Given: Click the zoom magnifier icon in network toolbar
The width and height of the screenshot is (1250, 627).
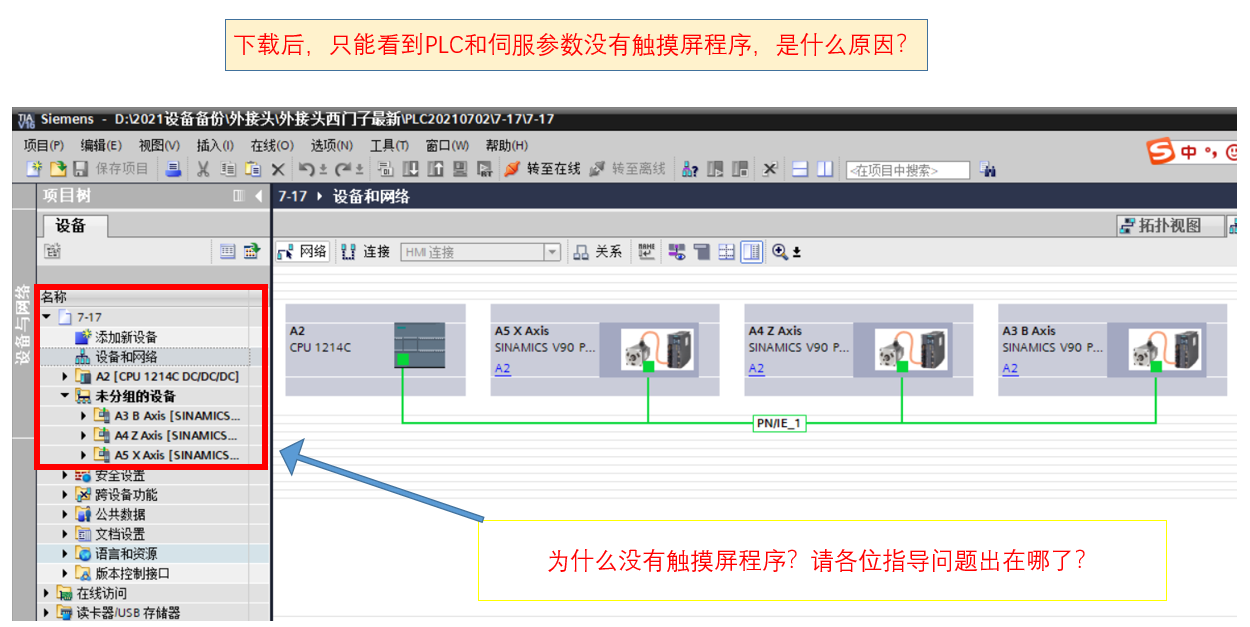Looking at the screenshot, I should (x=780, y=252).
